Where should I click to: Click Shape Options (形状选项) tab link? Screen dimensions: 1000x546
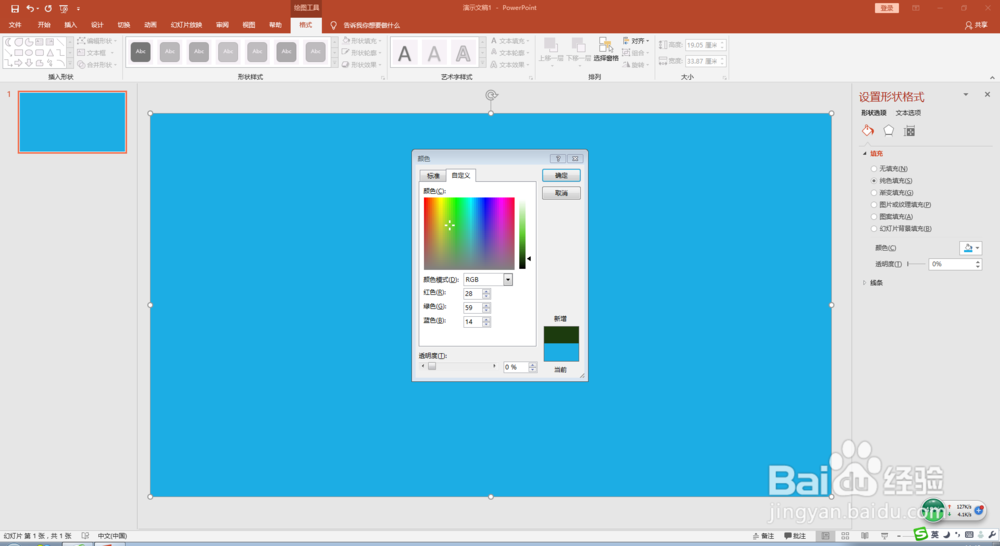(x=874, y=113)
